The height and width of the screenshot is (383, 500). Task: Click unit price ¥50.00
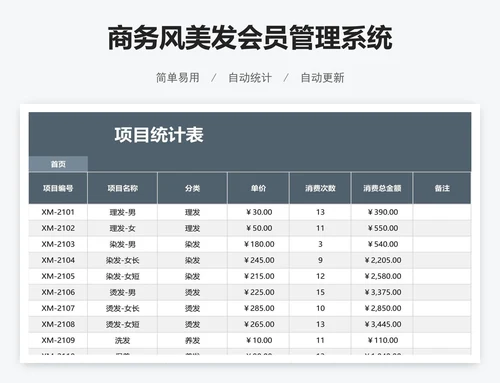coord(259,228)
